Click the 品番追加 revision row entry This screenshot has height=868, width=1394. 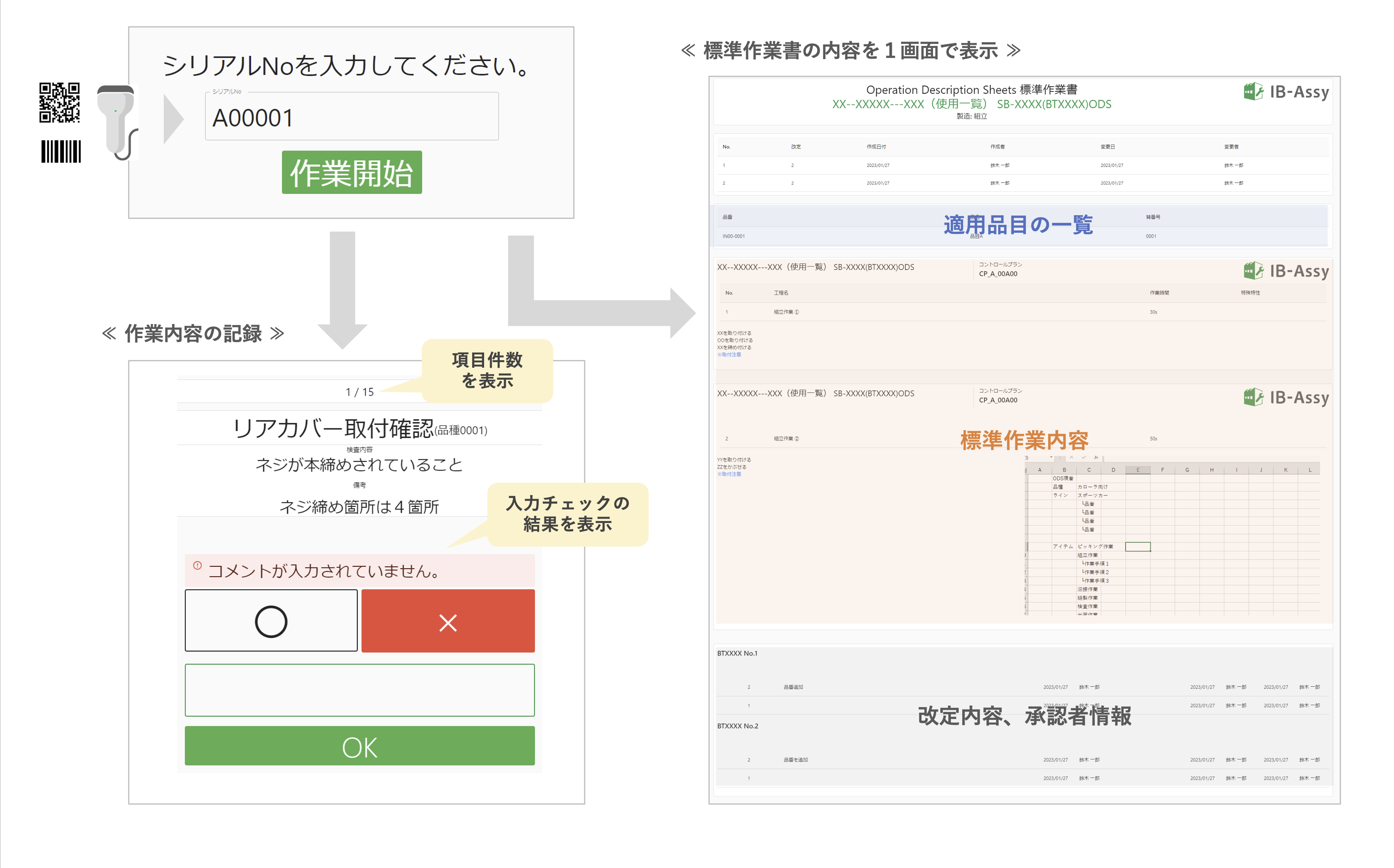tap(793, 687)
